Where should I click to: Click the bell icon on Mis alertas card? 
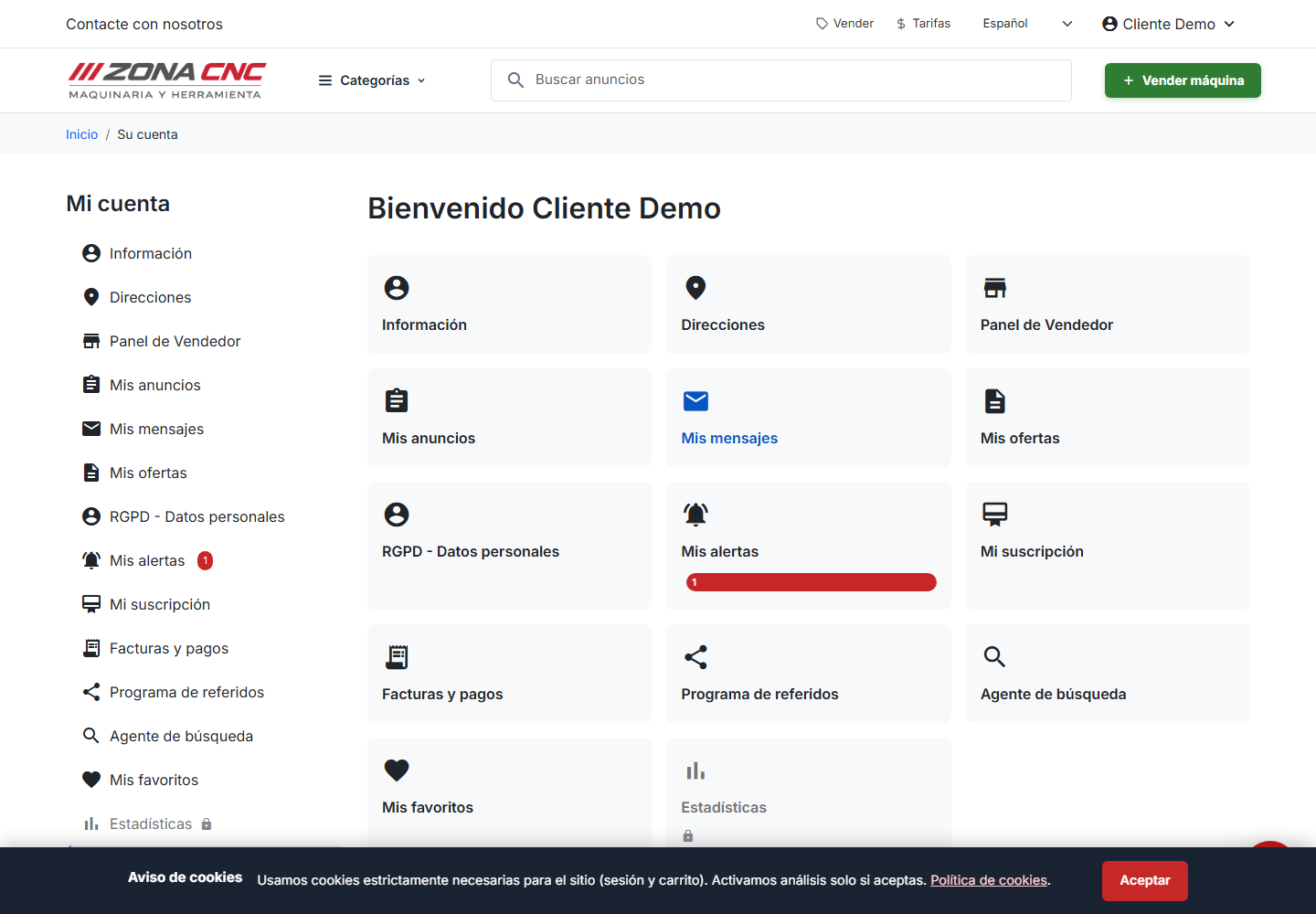click(x=695, y=515)
